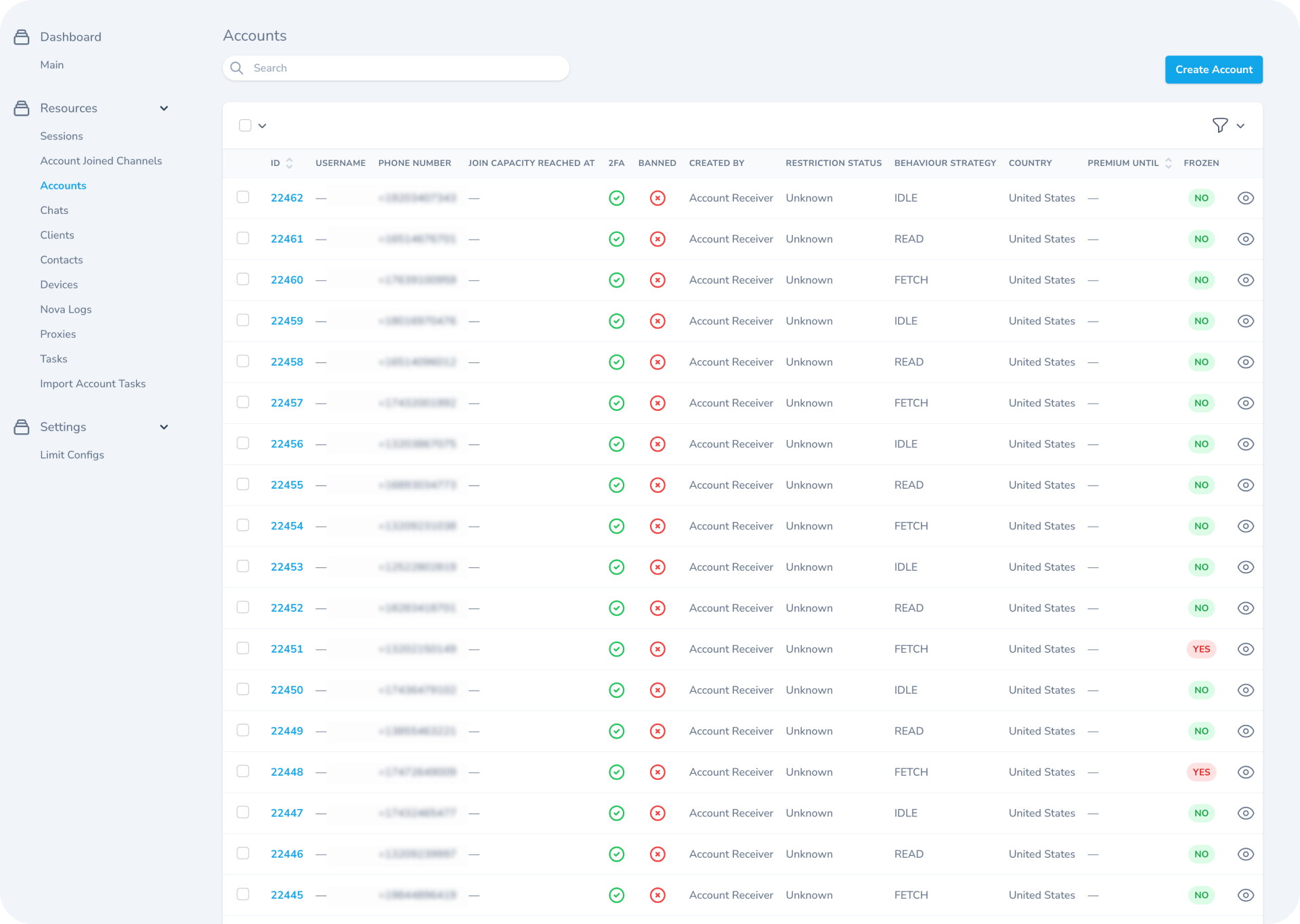Viewport: 1300px width, 924px height.
Task: View account 22455 with eye icon
Action: pyautogui.click(x=1246, y=485)
